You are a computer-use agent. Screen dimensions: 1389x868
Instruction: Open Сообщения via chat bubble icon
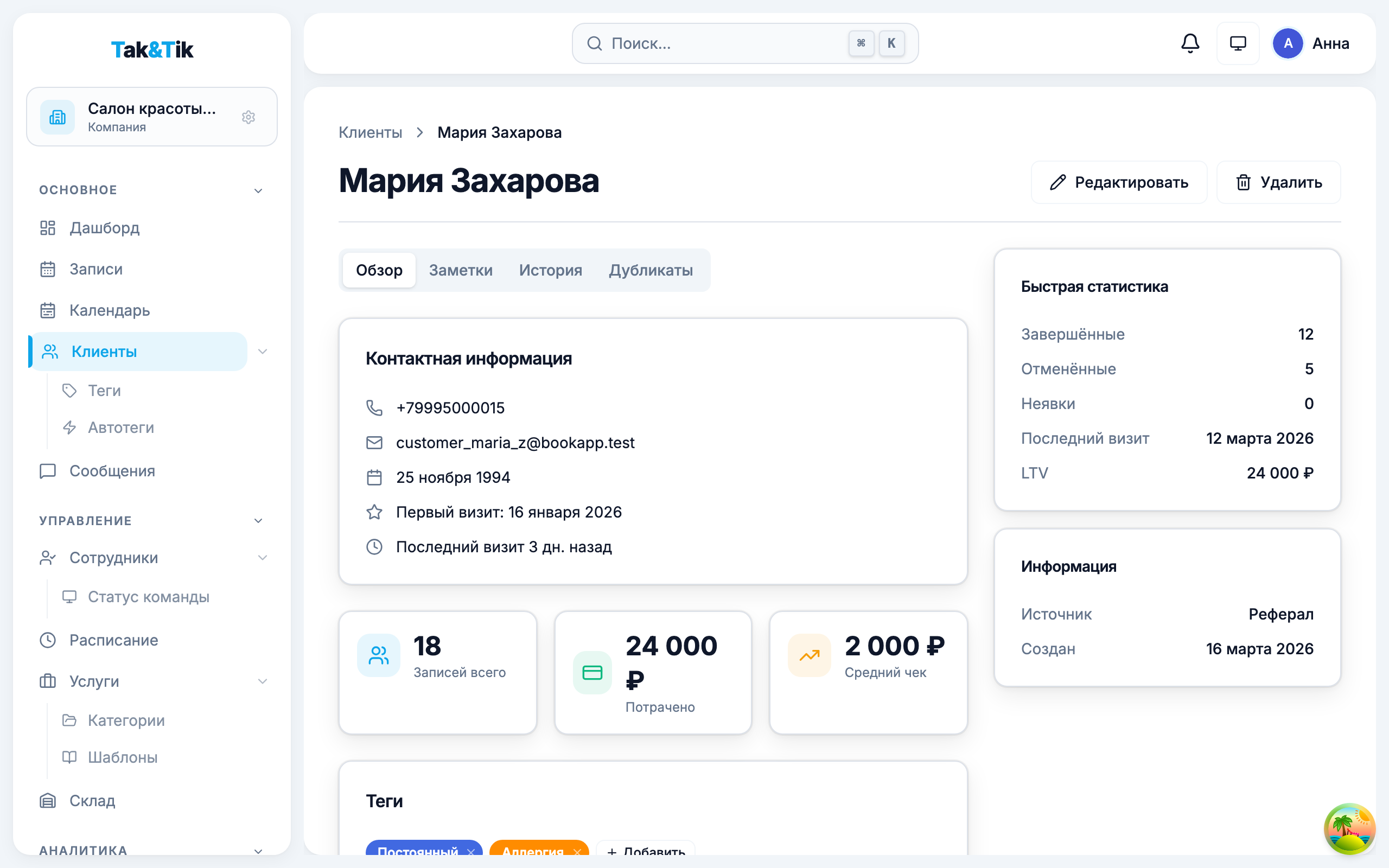47,471
